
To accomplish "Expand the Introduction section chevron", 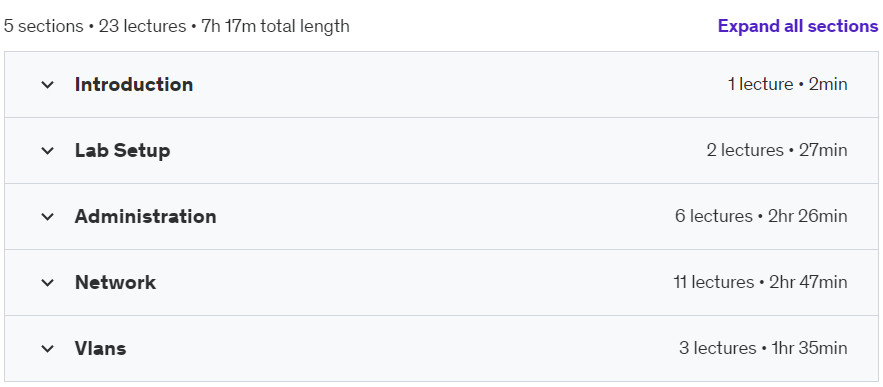I will (48, 85).
